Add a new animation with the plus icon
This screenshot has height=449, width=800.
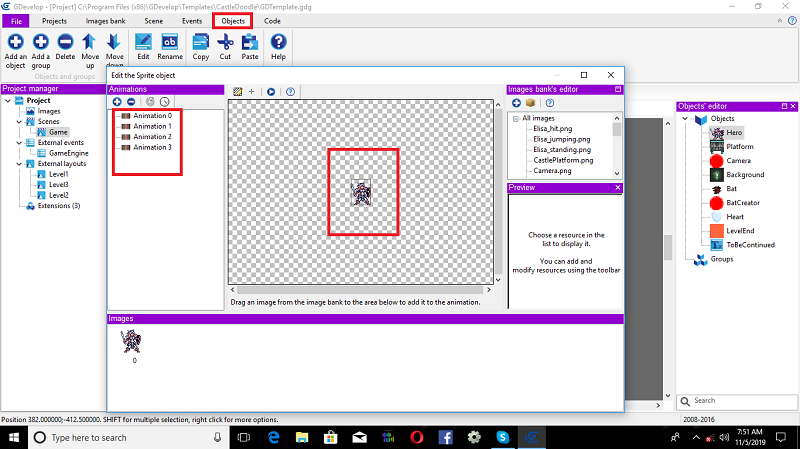click(117, 102)
